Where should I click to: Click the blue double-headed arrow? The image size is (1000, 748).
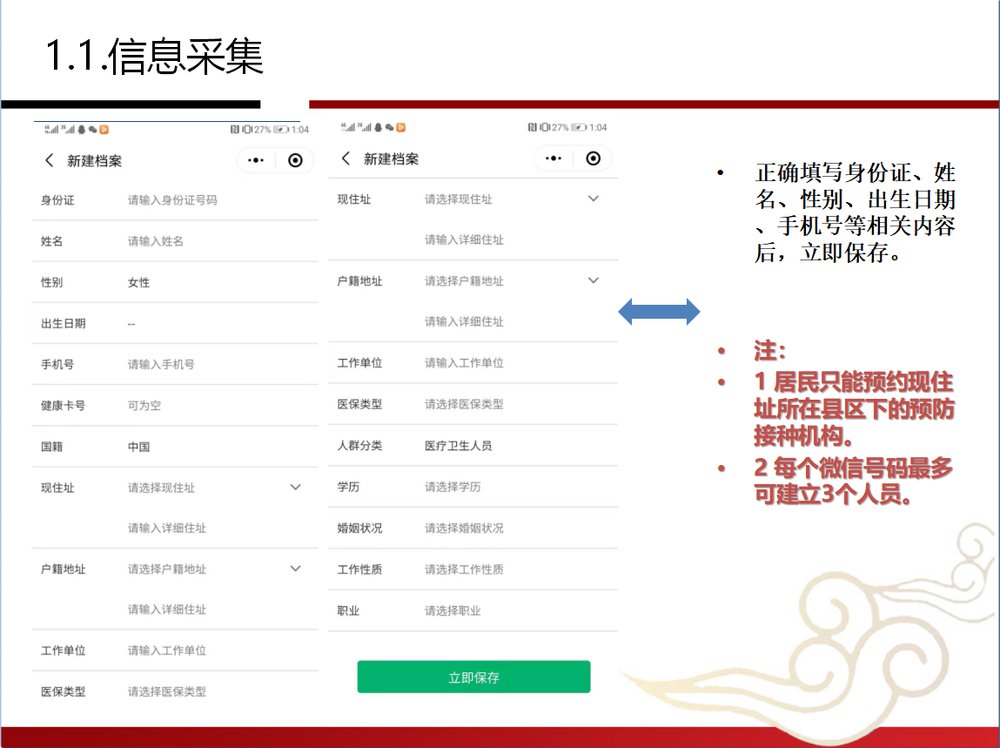point(659,312)
